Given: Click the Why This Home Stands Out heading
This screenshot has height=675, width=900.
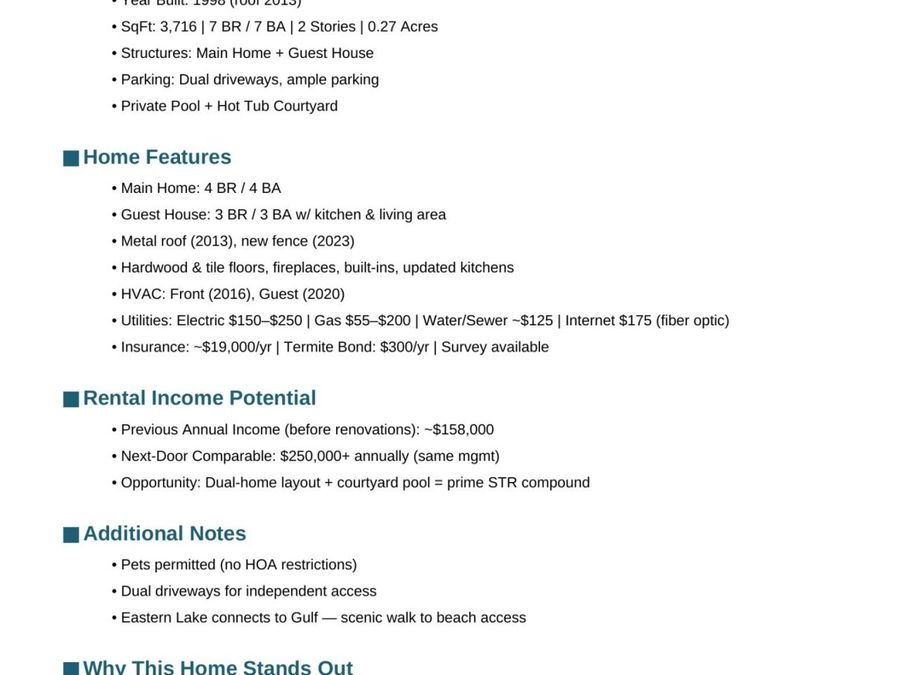Looking at the screenshot, I should tap(218, 667).
